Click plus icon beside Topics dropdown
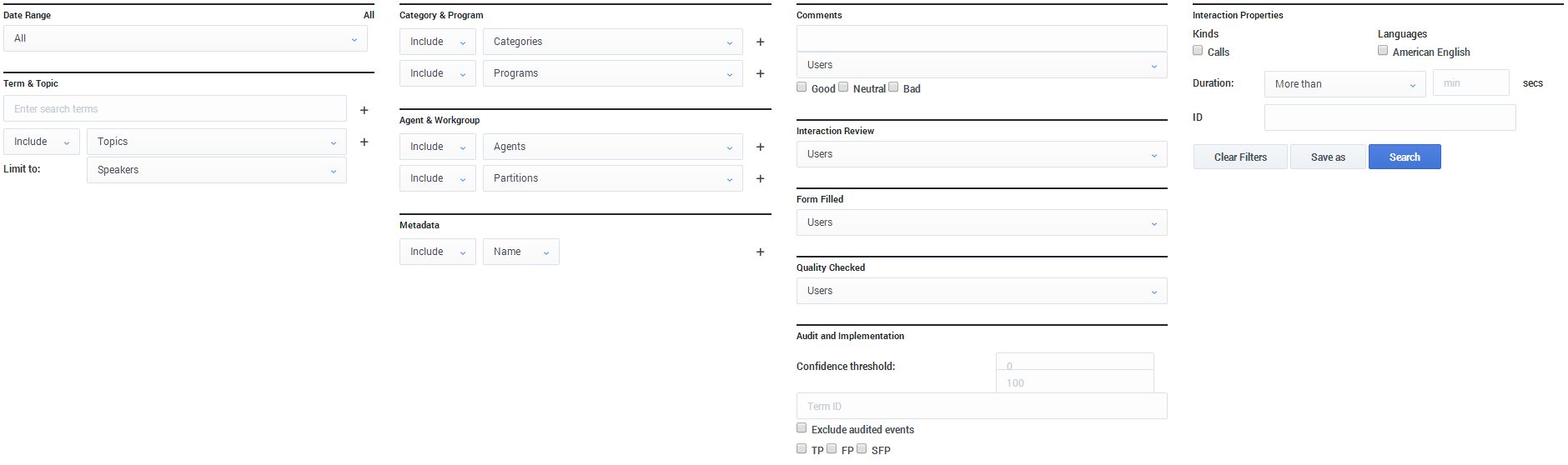The width and height of the screenshot is (1568, 465). pyautogui.click(x=364, y=142)
